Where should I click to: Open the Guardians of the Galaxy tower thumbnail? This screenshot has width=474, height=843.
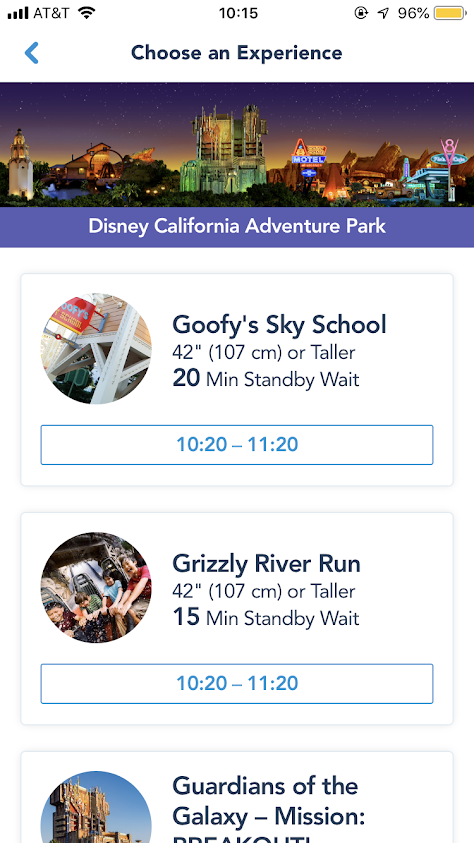pos(96,807)
